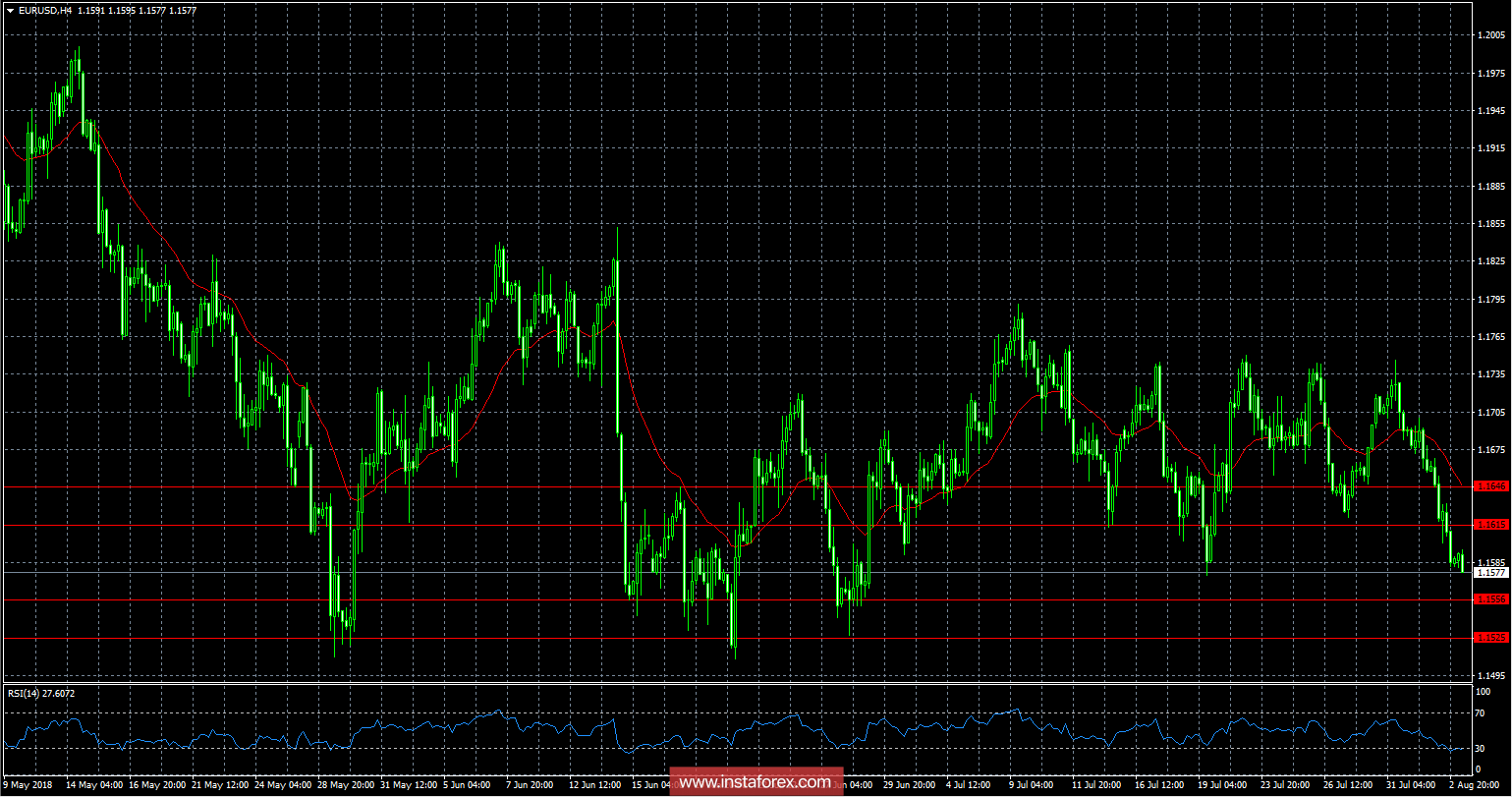Select the red 1.1556 price level label
Viewport: 1512px width, 797px height.
(1492, 599)
